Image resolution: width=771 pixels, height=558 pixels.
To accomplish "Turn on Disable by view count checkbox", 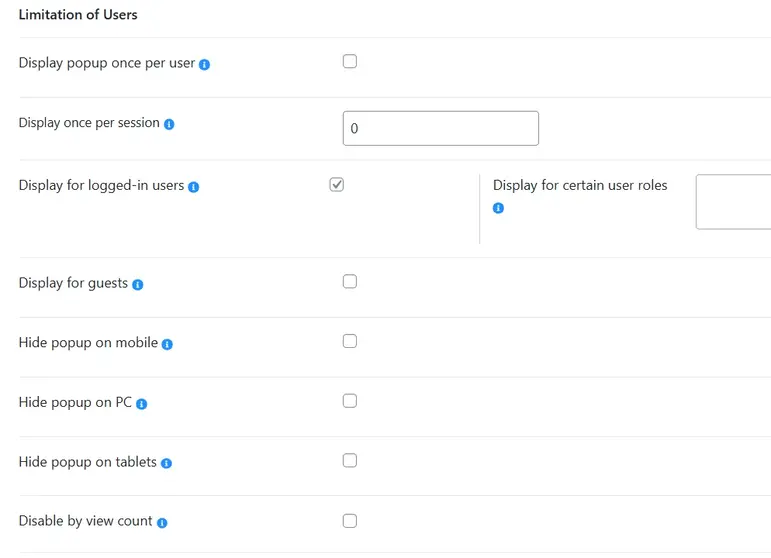I will [x=350, y=520].
